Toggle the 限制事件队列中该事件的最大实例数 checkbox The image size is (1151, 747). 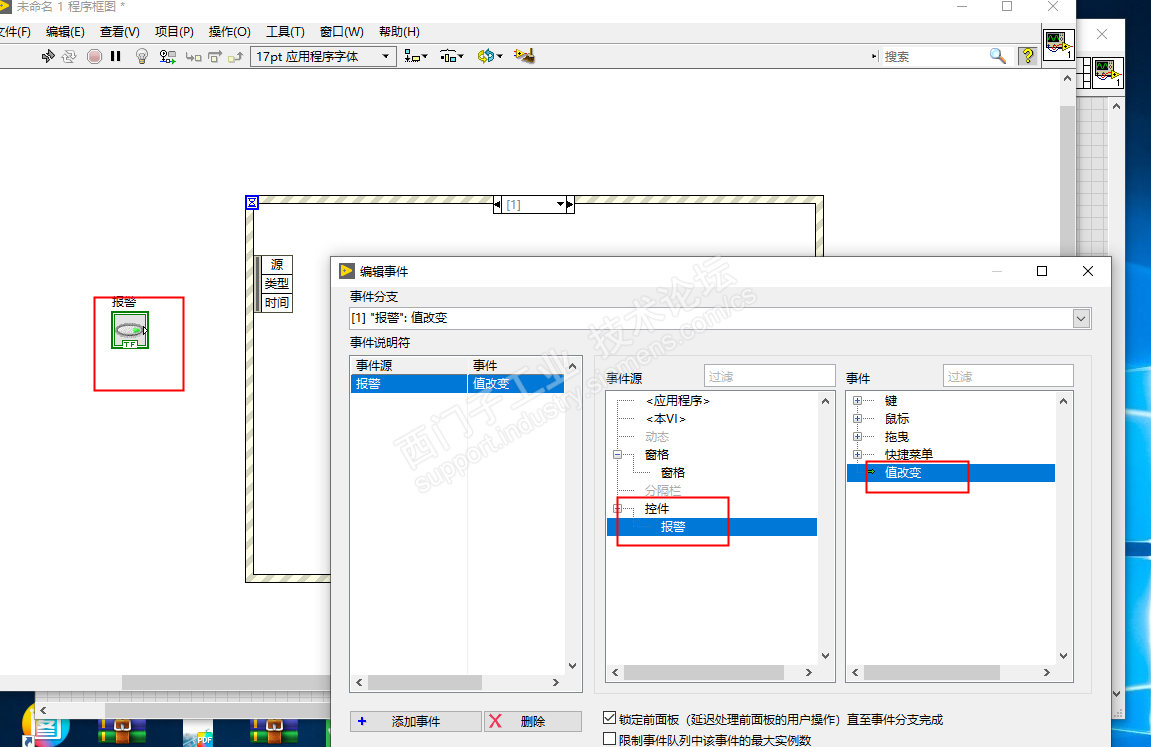tap(609, 739)
